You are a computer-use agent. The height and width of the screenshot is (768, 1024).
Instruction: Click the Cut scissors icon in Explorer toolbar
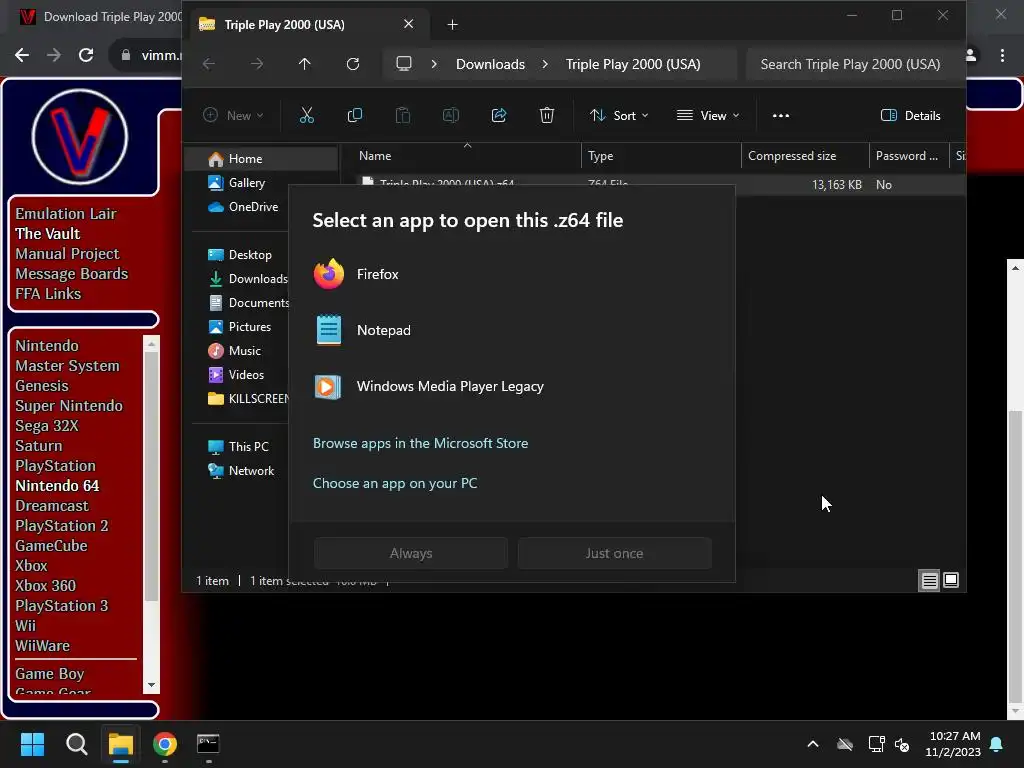click(x=306, y=116)
